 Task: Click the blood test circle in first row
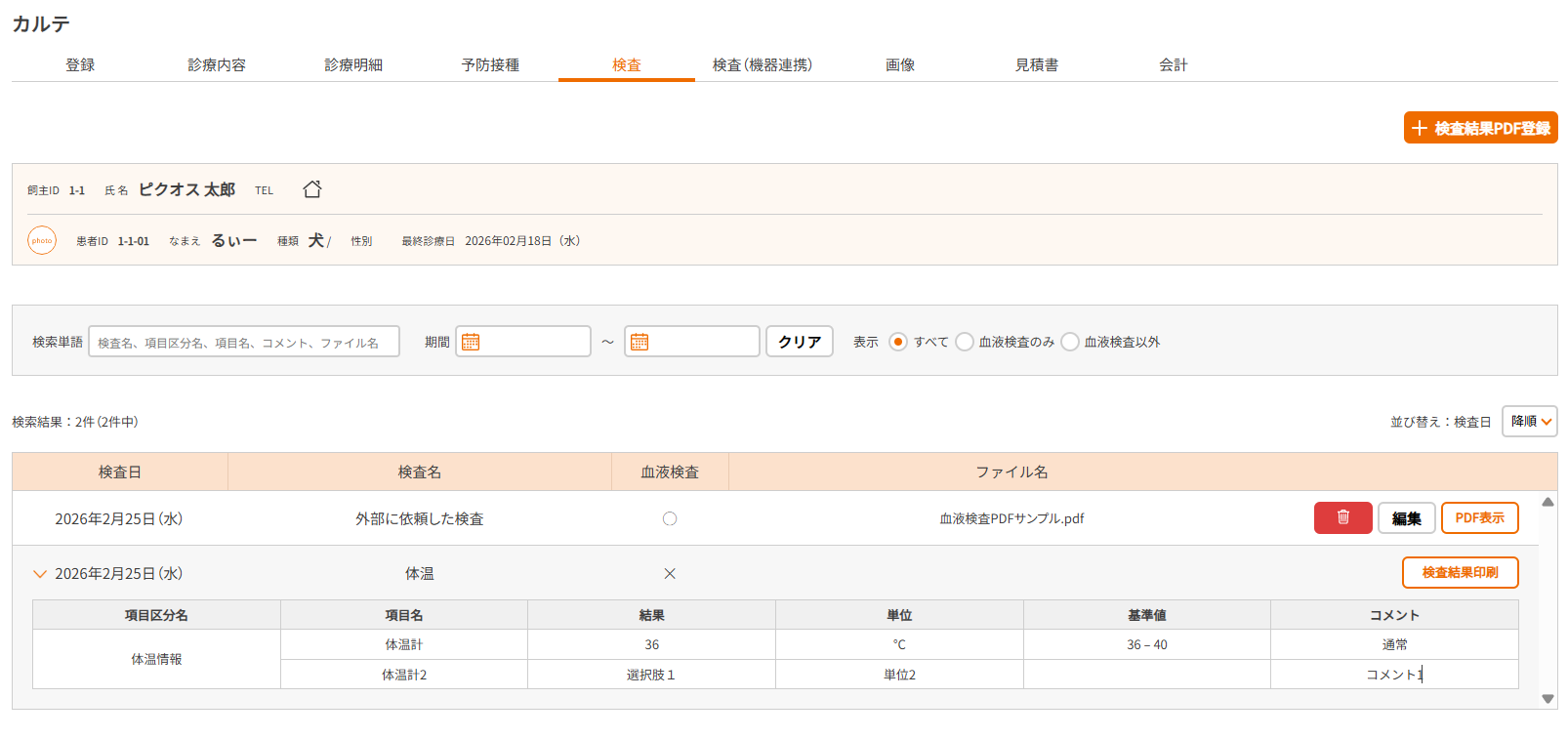670,518
